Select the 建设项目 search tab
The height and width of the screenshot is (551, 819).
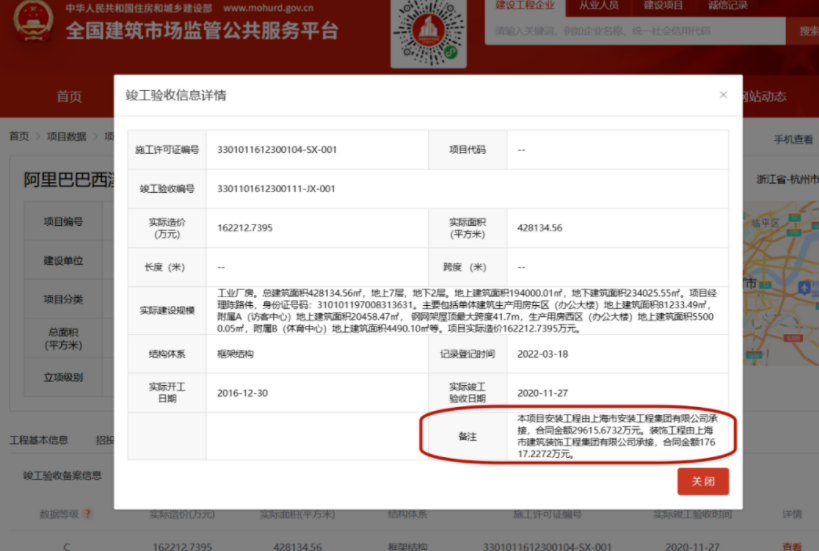point(663,6)
